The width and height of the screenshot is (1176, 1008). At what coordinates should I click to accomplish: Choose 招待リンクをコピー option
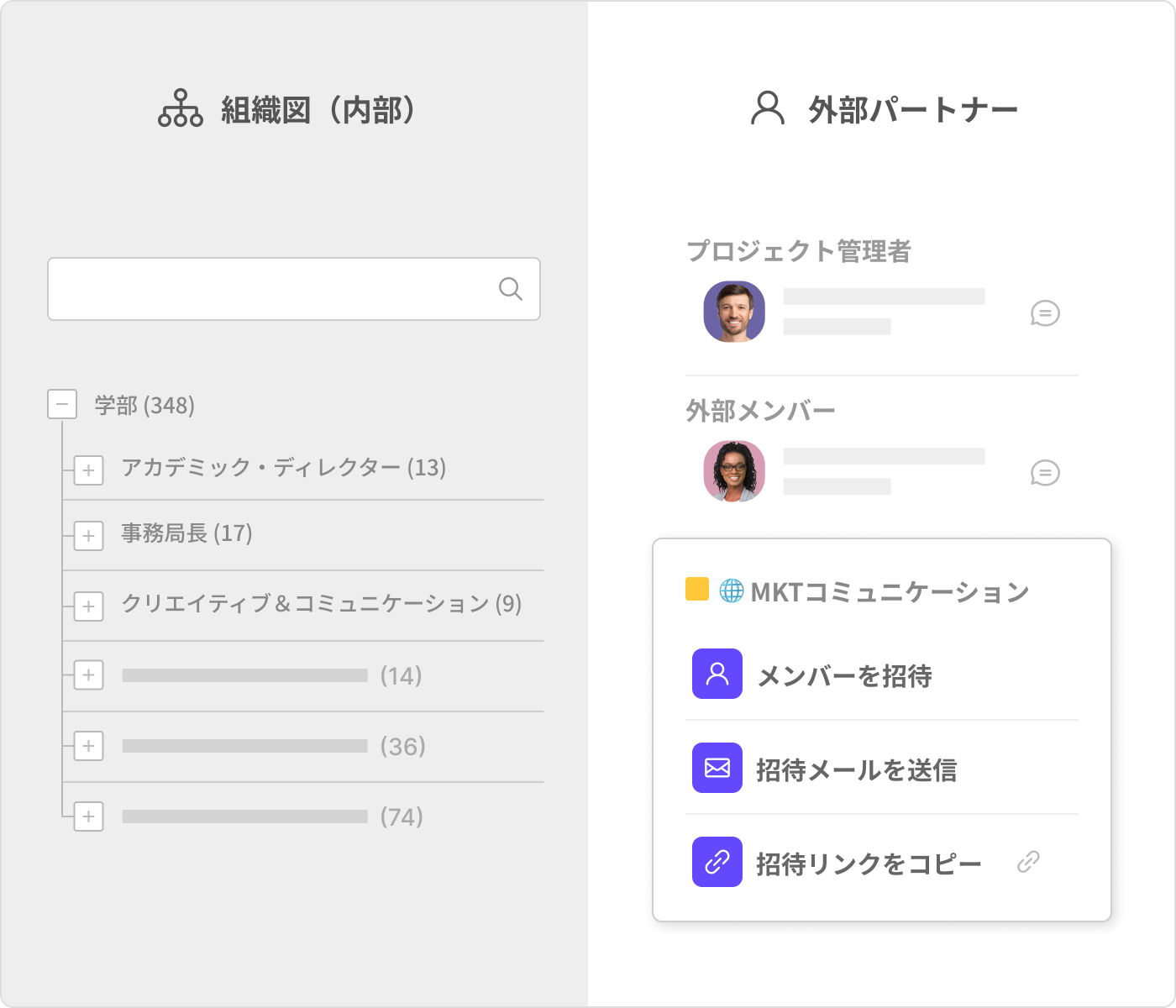click(x=868, y=864)
